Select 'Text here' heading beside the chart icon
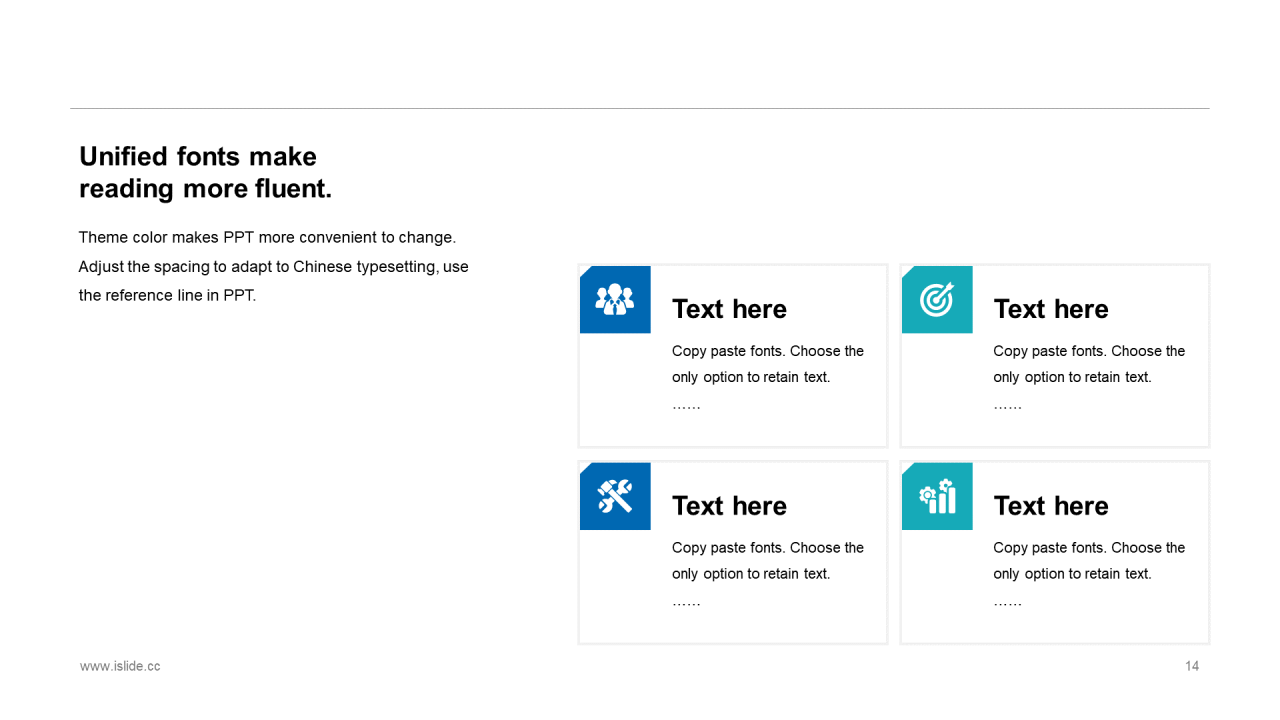 pos(1051,506)
